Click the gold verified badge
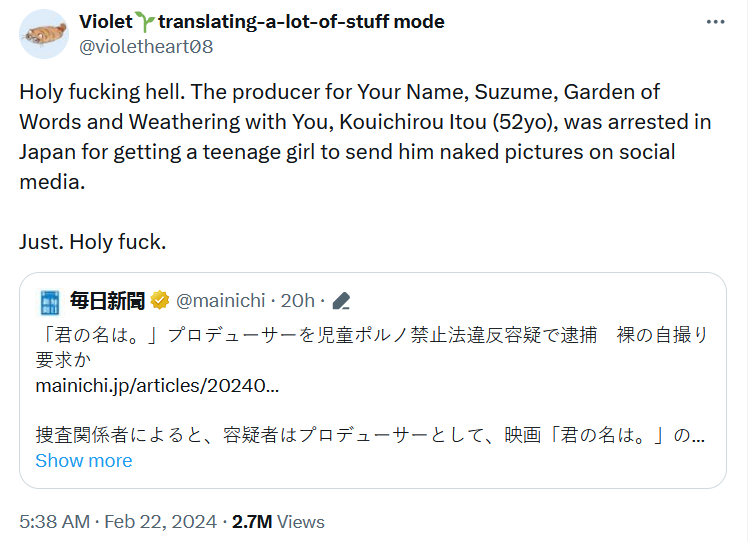The width and height of the screenshot is (750, 541). tap(160, 300)
